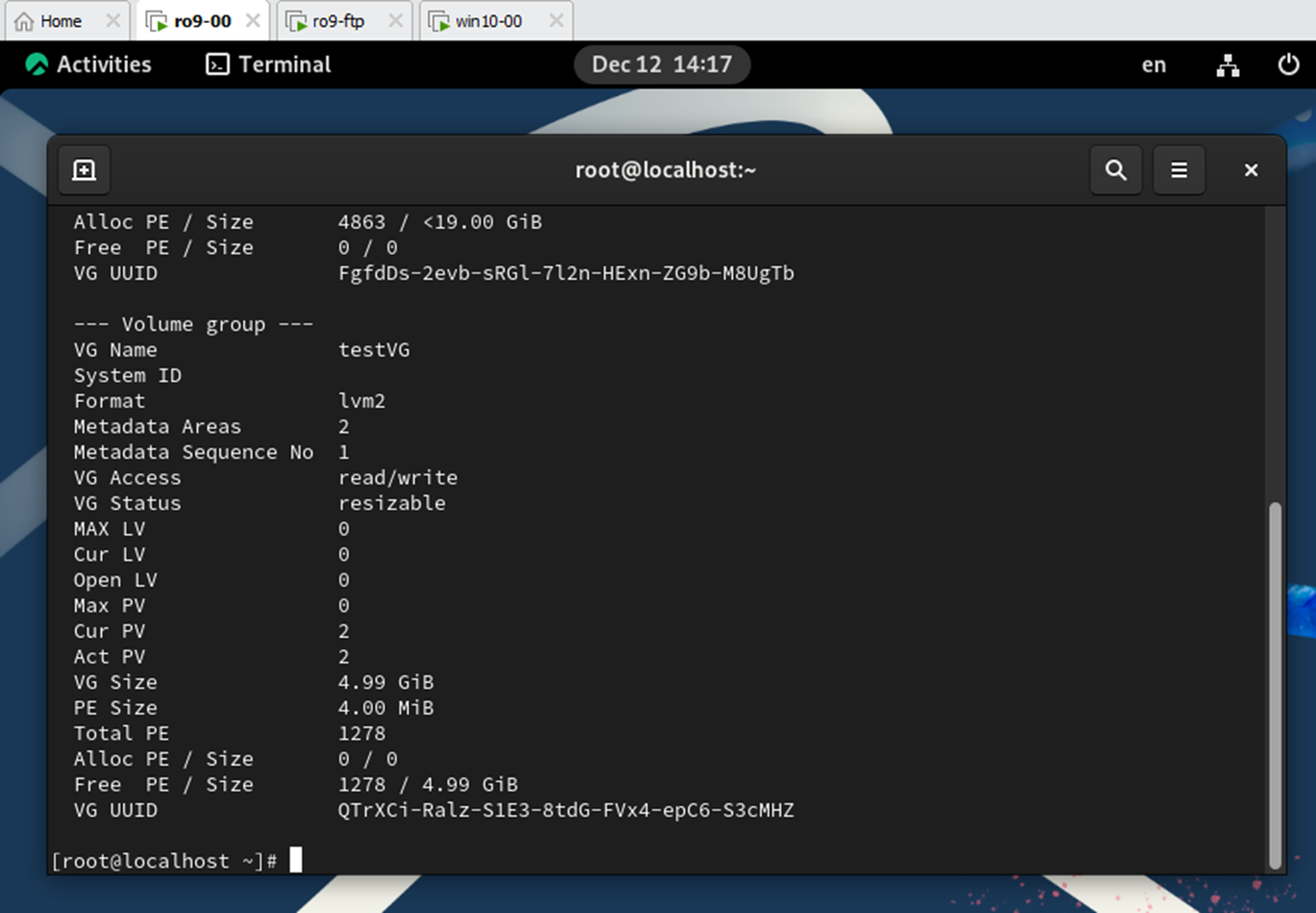Click the Metadata Areas label

[x=157, y=426]
